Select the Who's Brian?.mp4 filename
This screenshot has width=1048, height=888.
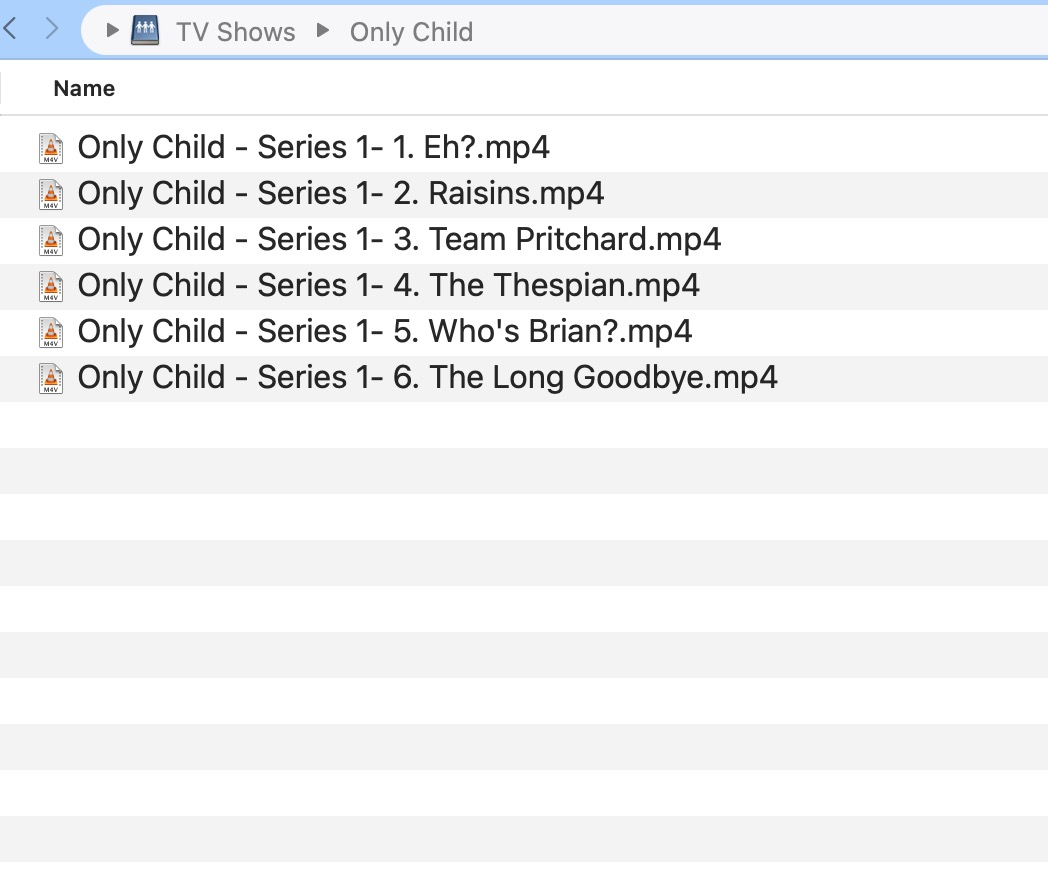(x=385, y=332)
